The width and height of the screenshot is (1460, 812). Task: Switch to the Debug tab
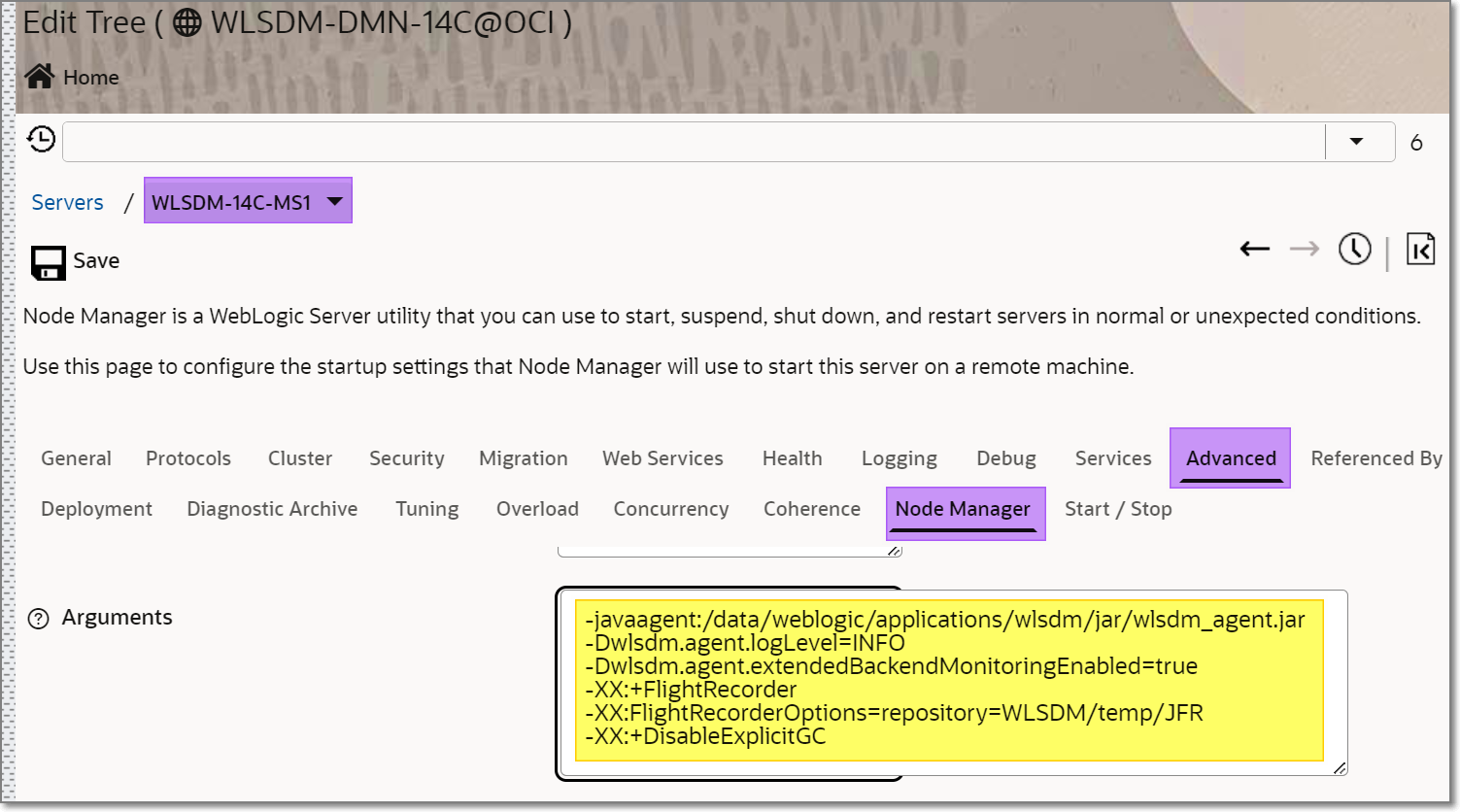pos(1006,458)
